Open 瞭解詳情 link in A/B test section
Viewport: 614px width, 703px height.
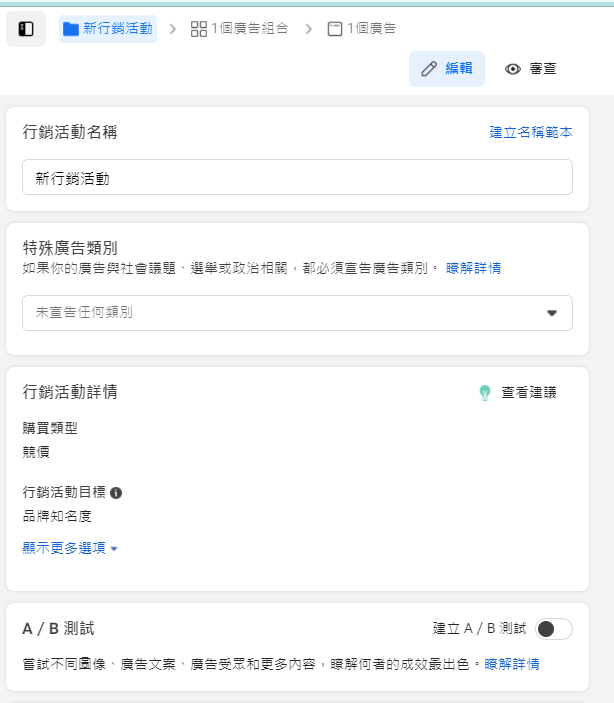512,664
